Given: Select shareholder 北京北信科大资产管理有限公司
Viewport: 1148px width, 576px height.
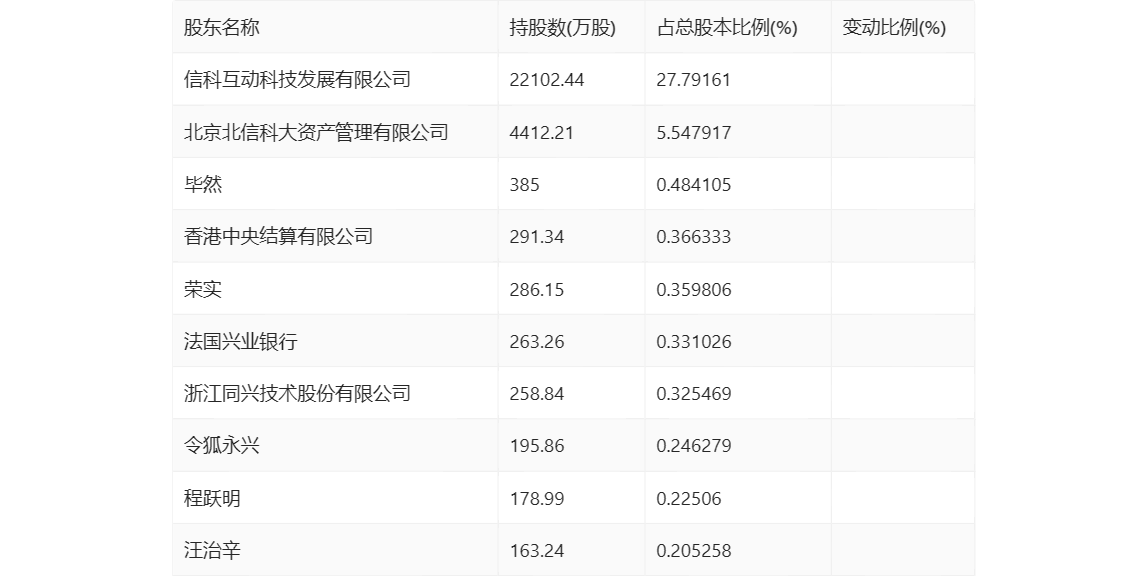Looking at the screenshot, I should (x=316, y=132).
